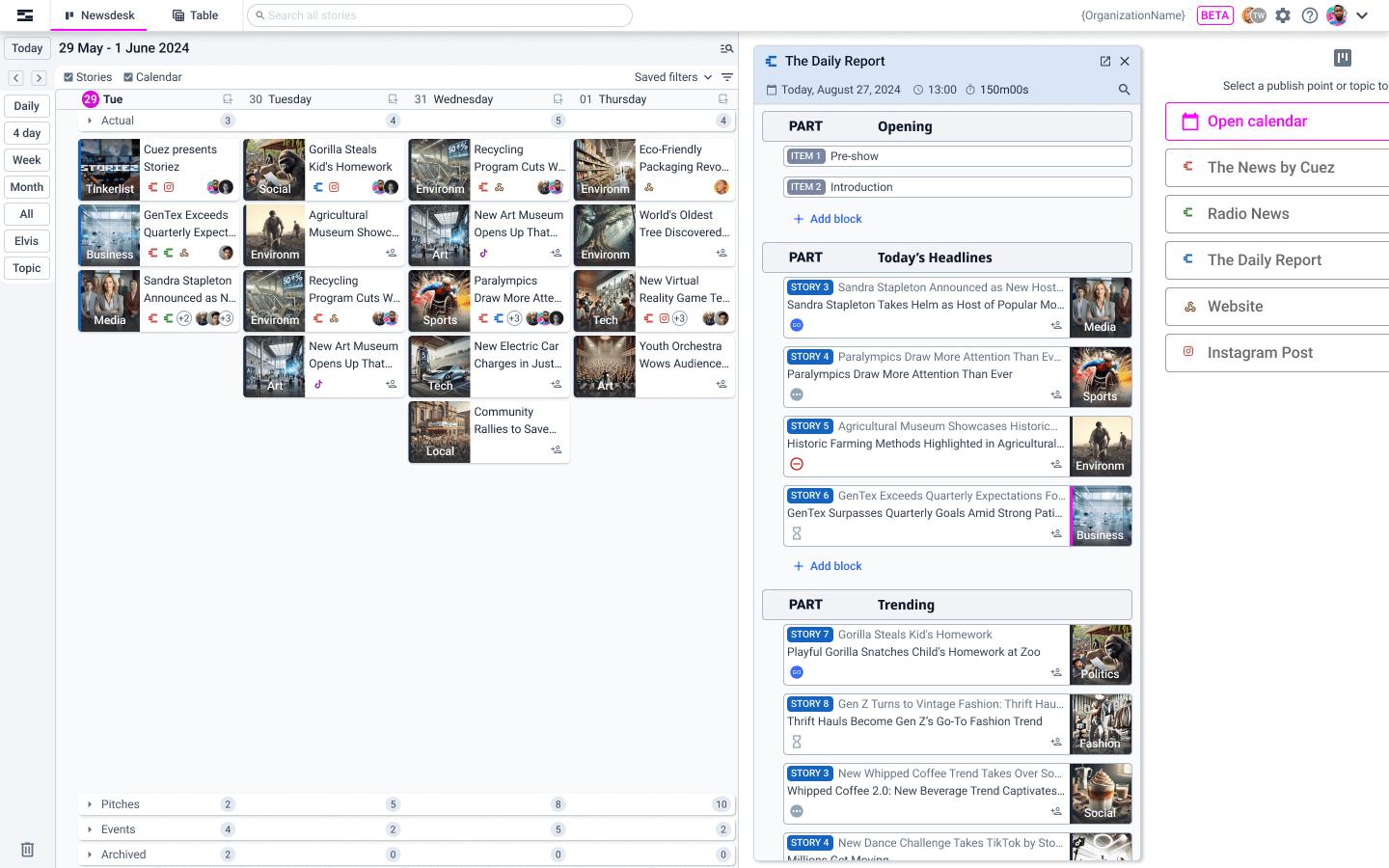Screen dimensions: 1389x868
Task: Click assign-user icon on Paralympics Story 4
Action: [1056, 394]
